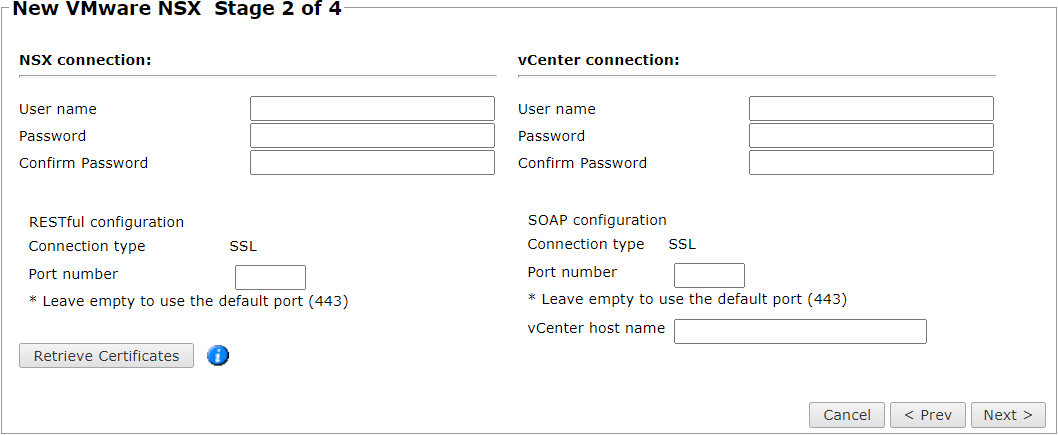The width and height of the screenshot is (1058, 435).
Task: Select the NSX Password field
Action: click(x=372, y=136)
